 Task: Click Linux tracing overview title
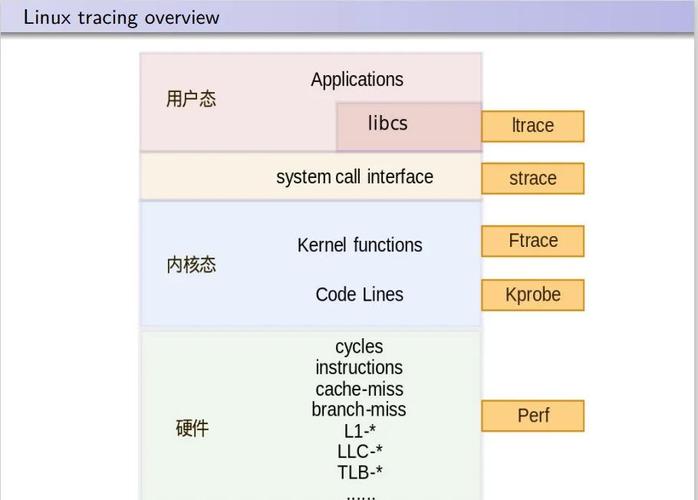121,17
